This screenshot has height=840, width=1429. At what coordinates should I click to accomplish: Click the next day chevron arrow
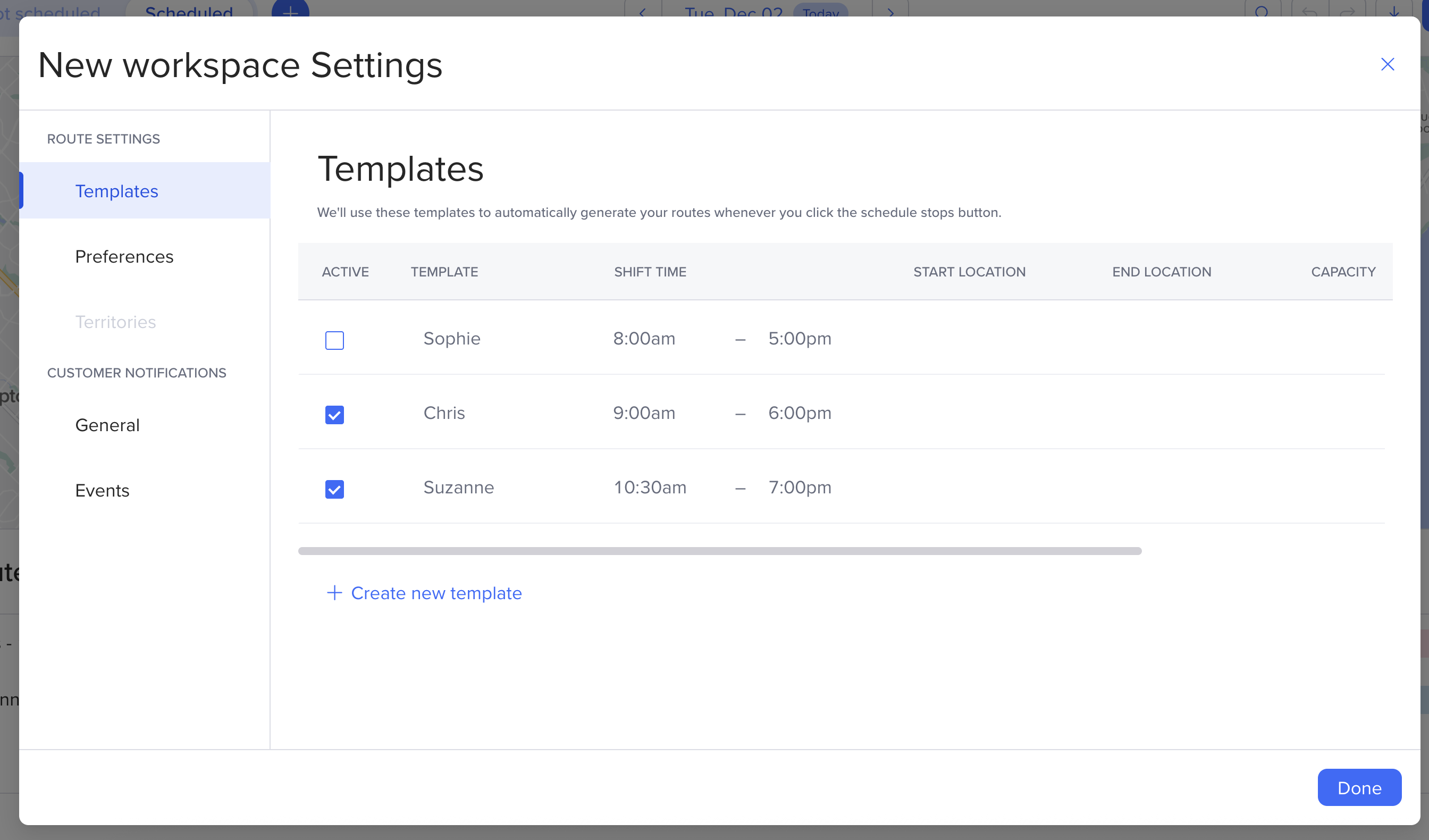tap(890, 11)
